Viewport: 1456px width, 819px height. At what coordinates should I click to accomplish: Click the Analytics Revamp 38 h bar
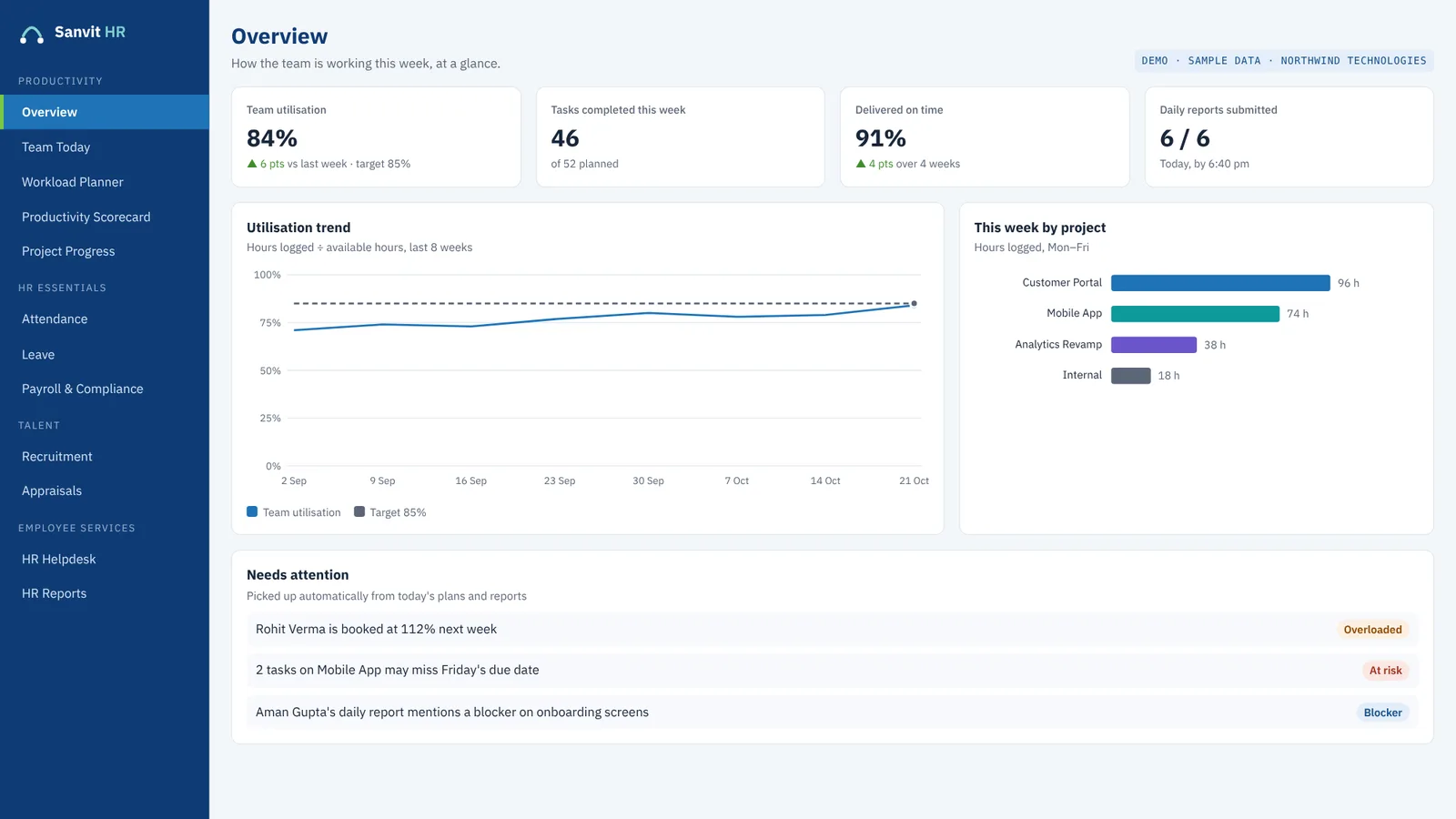point(1154,345)
